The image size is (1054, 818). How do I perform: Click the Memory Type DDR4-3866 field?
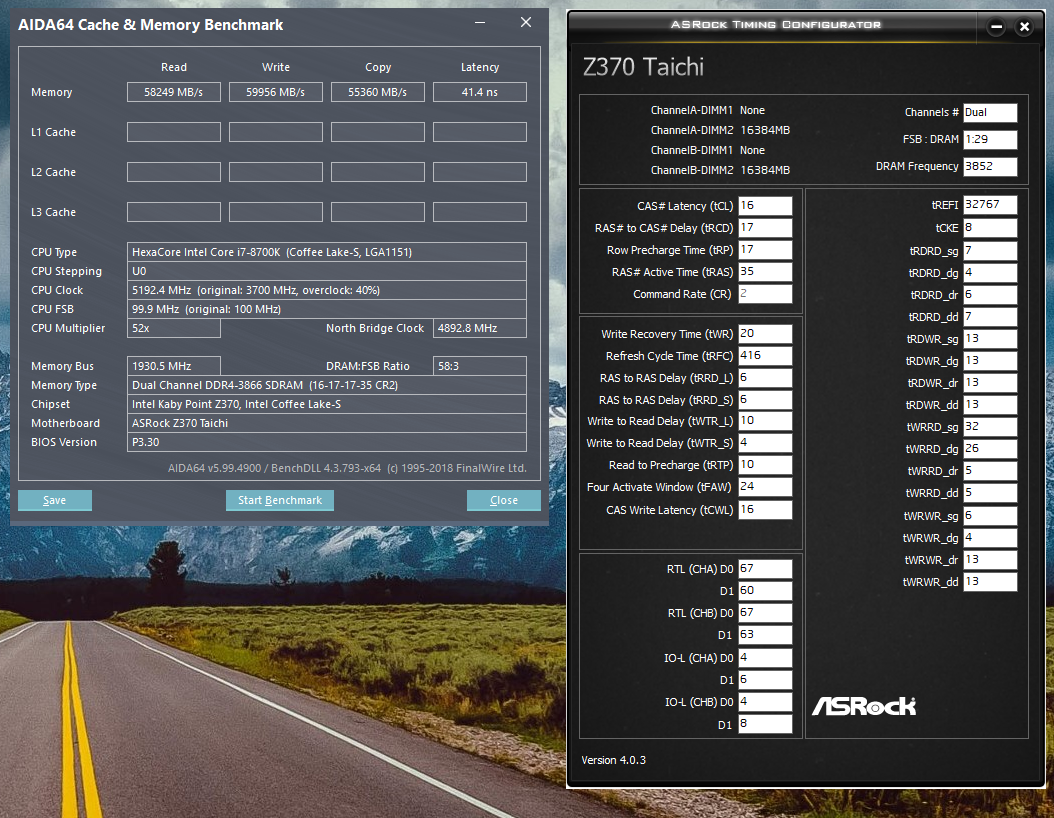(327, 385)
